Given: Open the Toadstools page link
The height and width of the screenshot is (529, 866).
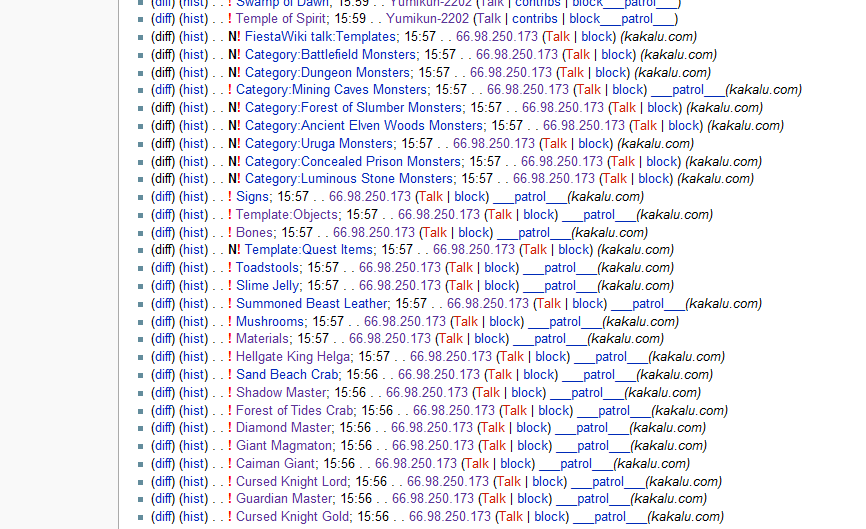Looking at the screenshot, I should [267, 268].
